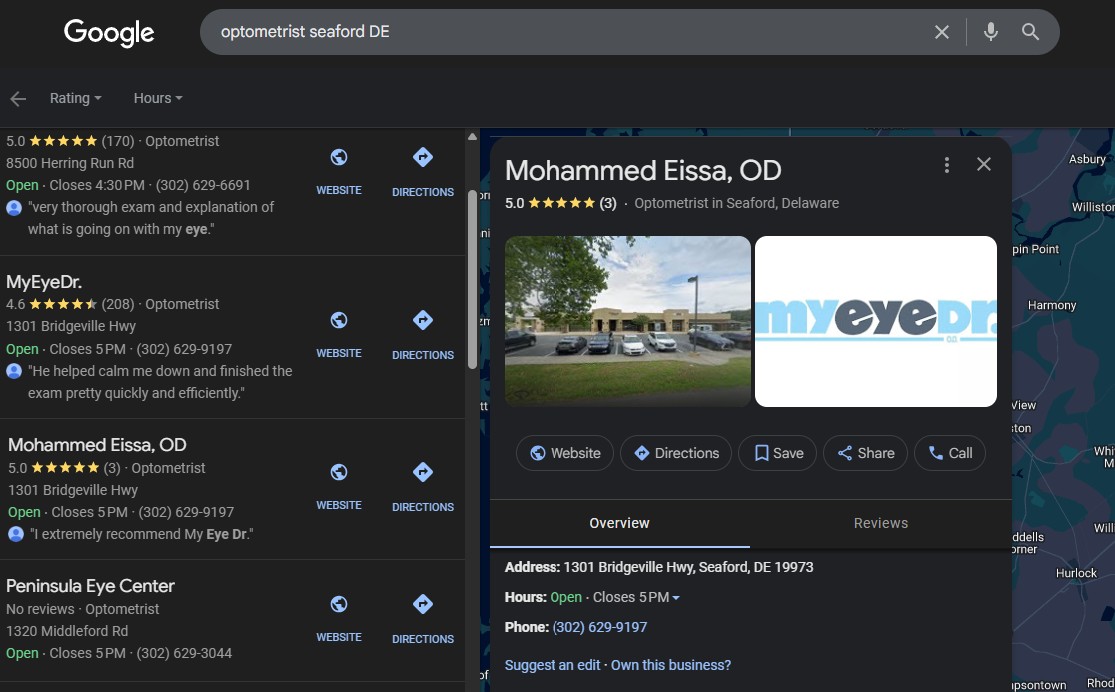The height and width of the screenshot is (692, 1115).
Task: Go back using the left arrow icon
Action: click(x=18, y=99)
